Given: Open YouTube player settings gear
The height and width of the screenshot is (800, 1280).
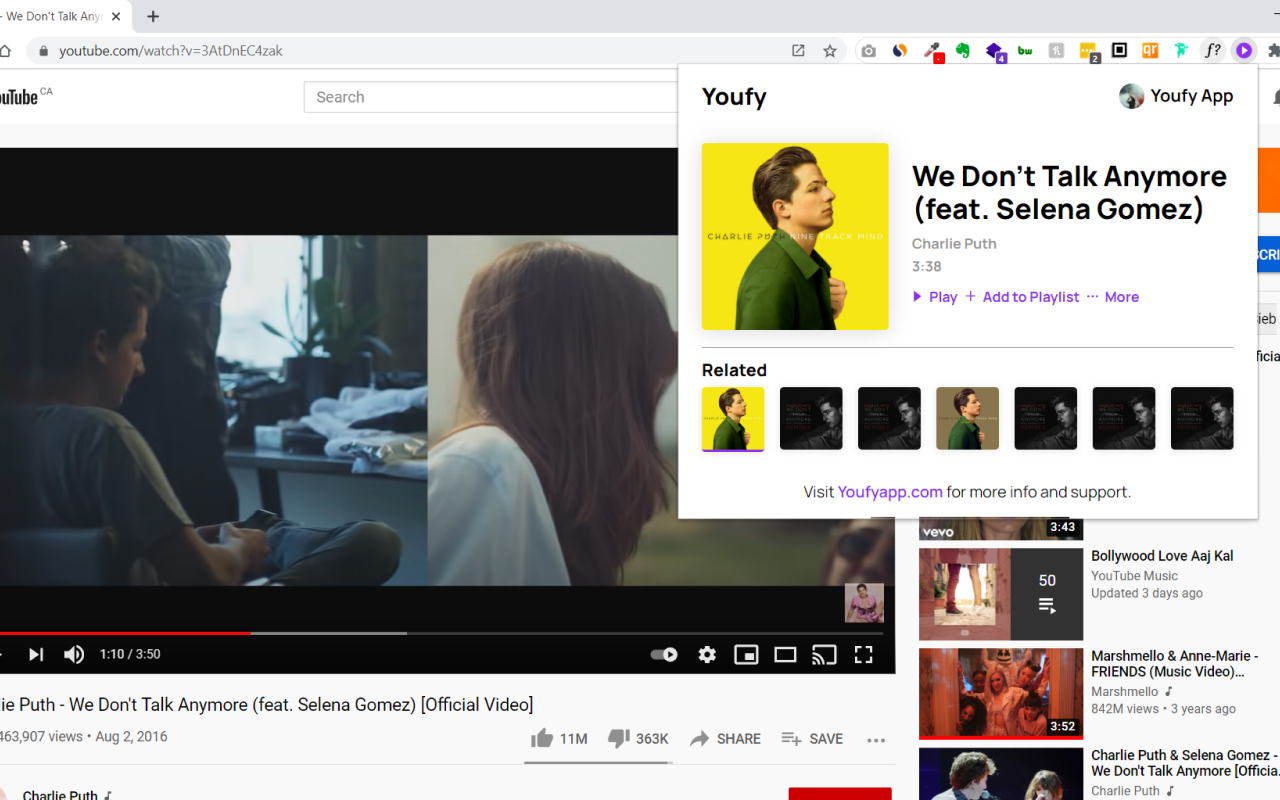Looking at the screenshot, I should tap(706, 654).
